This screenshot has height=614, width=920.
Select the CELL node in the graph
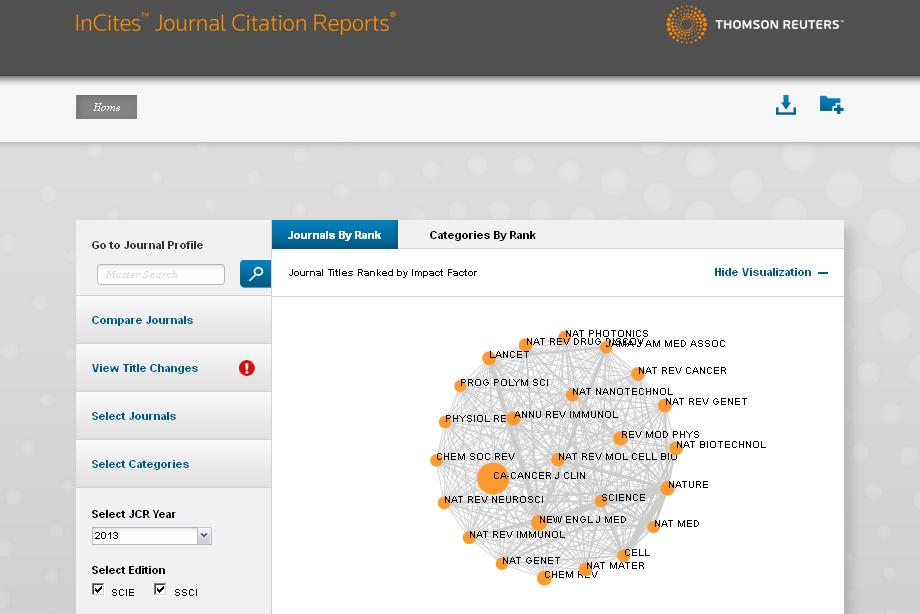click(623, 555)
